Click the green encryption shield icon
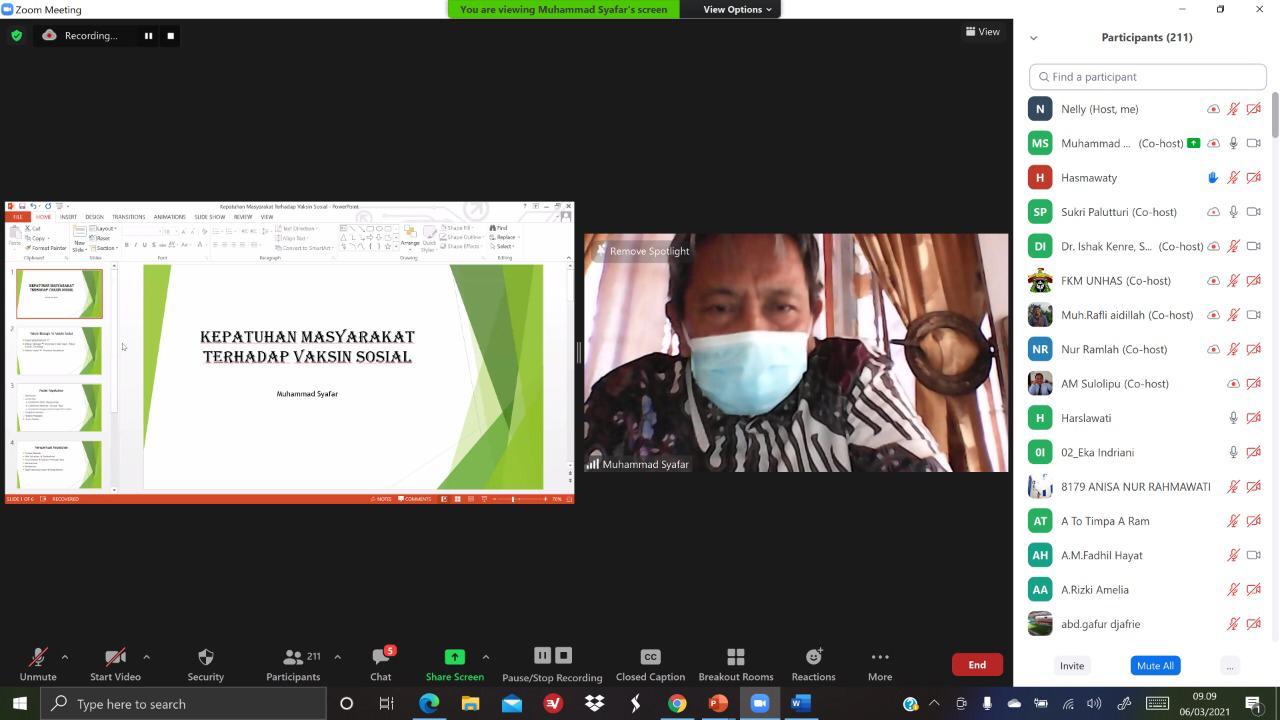Image resolution: width=1280 pixels, height=720 pixels. 16,35
